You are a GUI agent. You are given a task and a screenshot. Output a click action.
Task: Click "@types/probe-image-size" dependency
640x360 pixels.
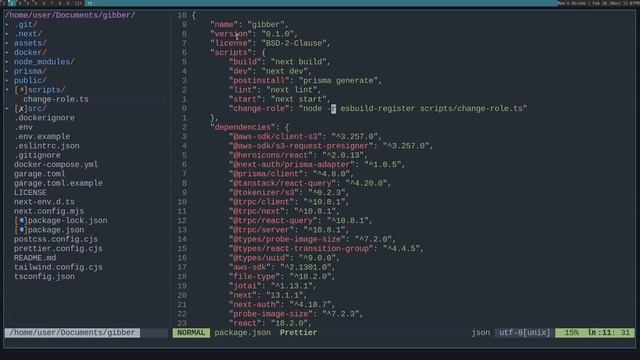(312, 239)
